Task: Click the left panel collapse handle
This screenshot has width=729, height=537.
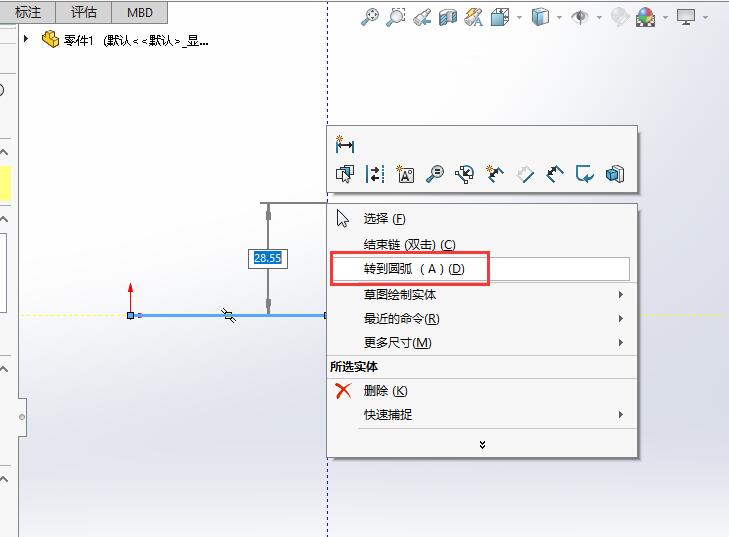Action: pos(22,417)
